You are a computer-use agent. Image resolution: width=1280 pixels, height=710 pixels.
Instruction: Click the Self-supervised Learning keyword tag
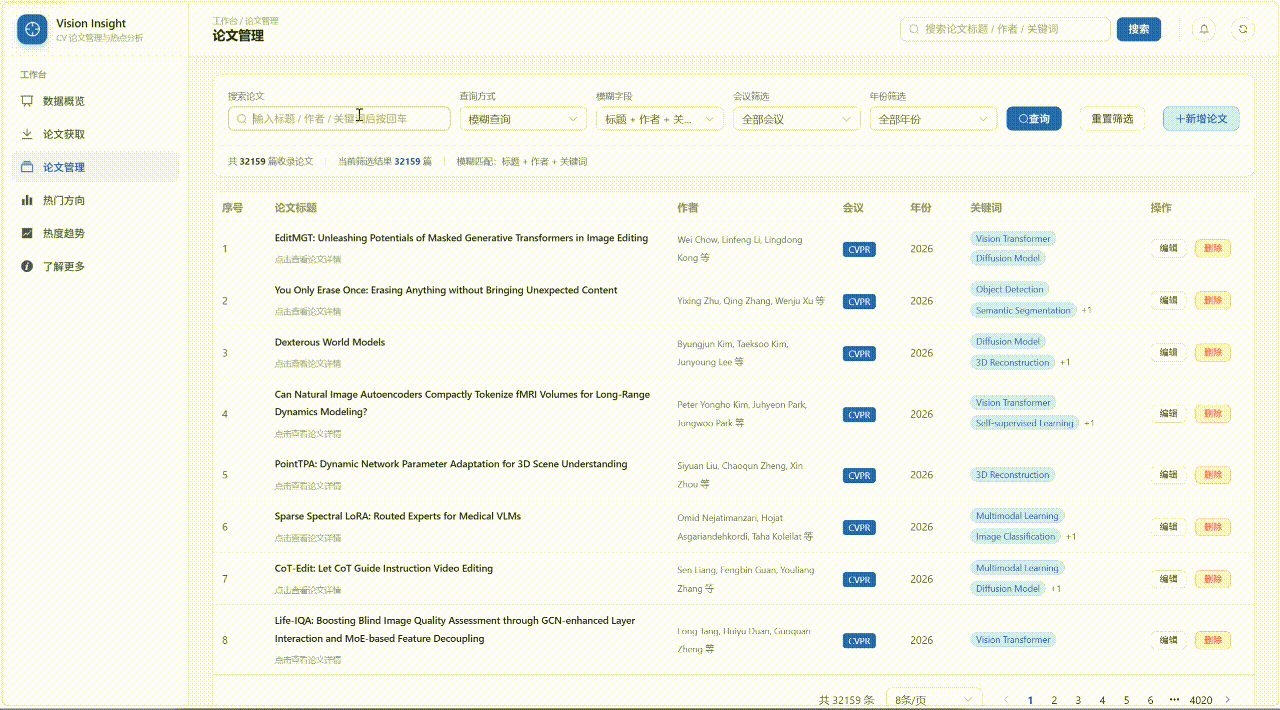(1024, 423)
